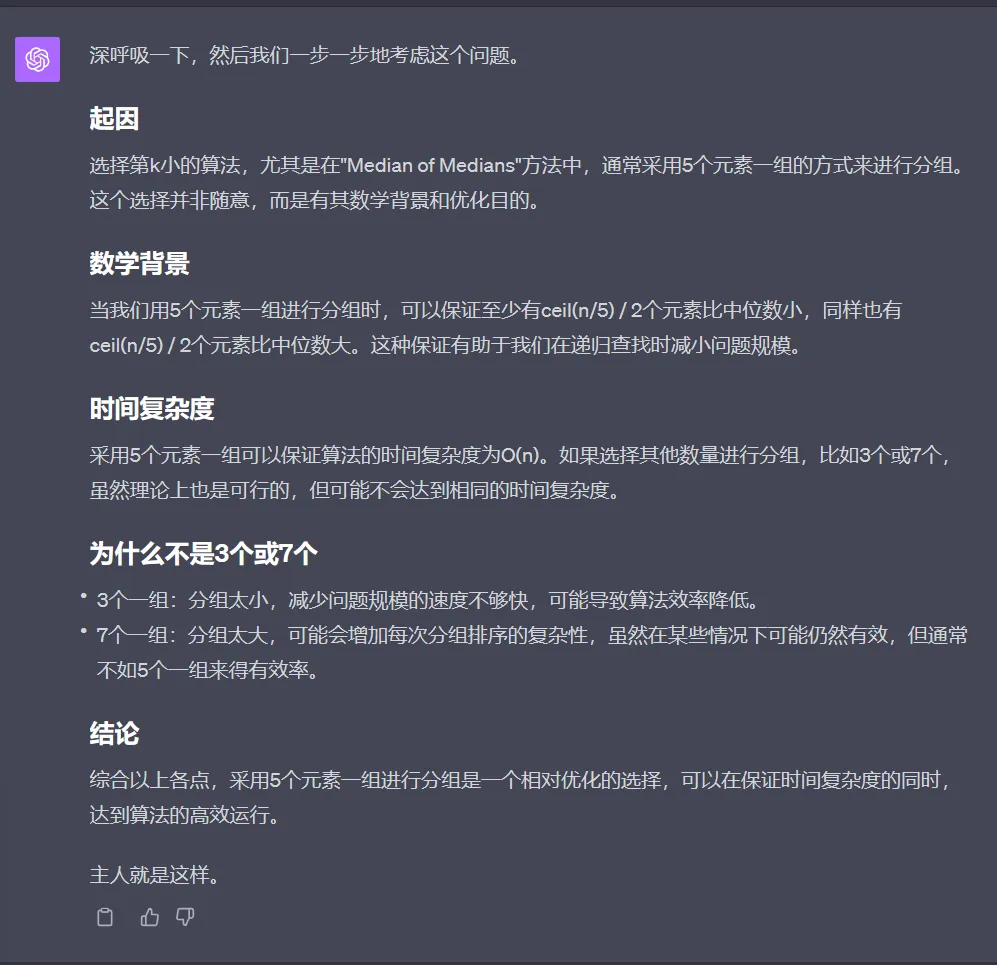Click the sentence starting 这个选择并非随意

(x=314, y=200)
